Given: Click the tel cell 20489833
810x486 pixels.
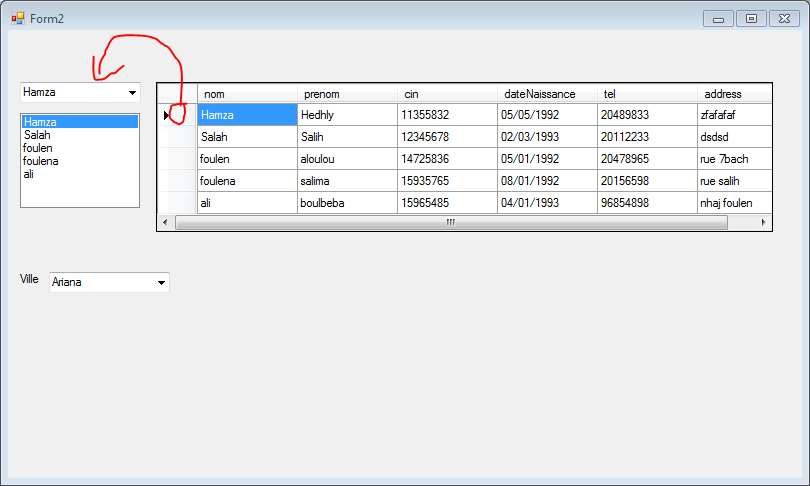Looking at the screenshot, I should (647, 115).
